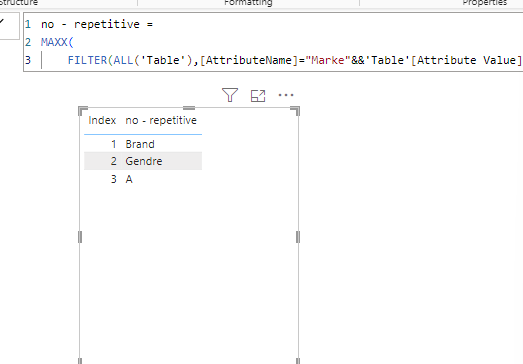The image size is (523, 364).
Task: Click the MAXX function in the formula
Action: pos(54,42)
